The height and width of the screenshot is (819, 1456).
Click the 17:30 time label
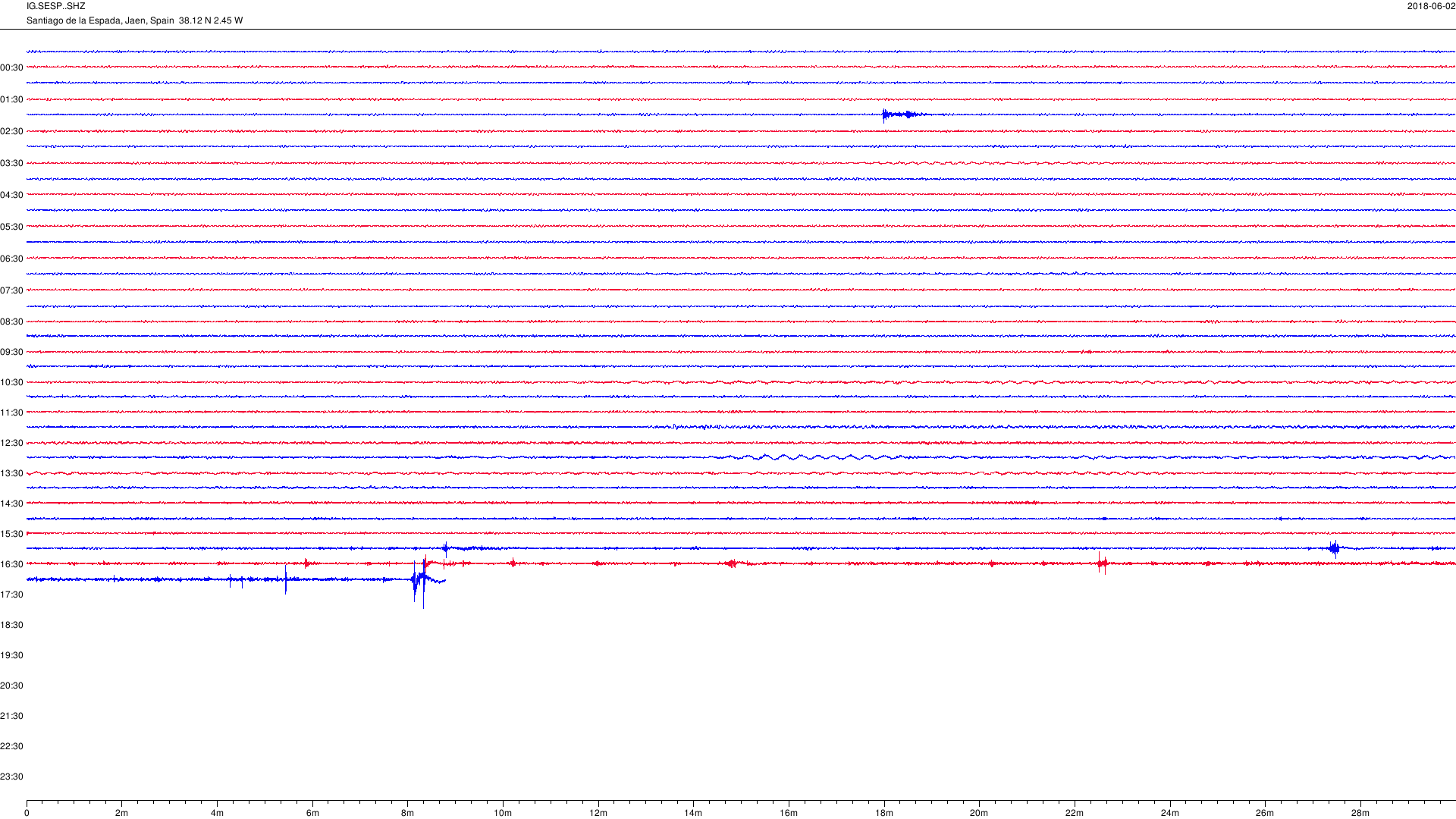[11, 595]
